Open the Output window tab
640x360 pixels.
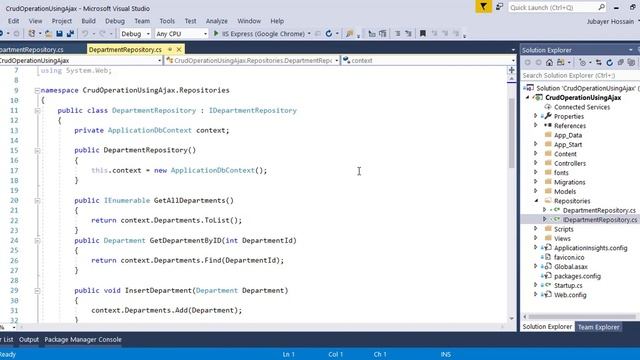[x=29, y=340]
